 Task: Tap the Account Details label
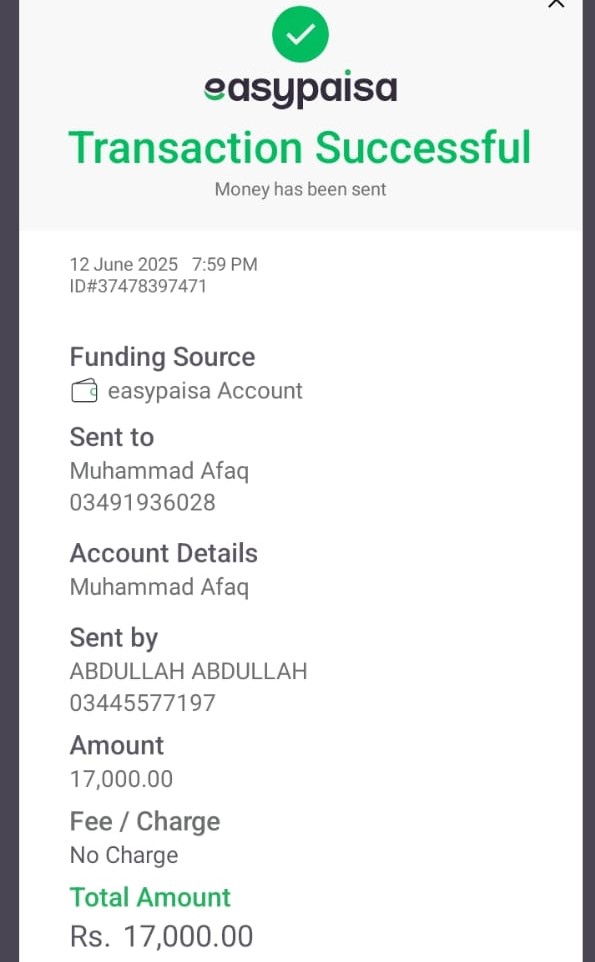(164, 553)
